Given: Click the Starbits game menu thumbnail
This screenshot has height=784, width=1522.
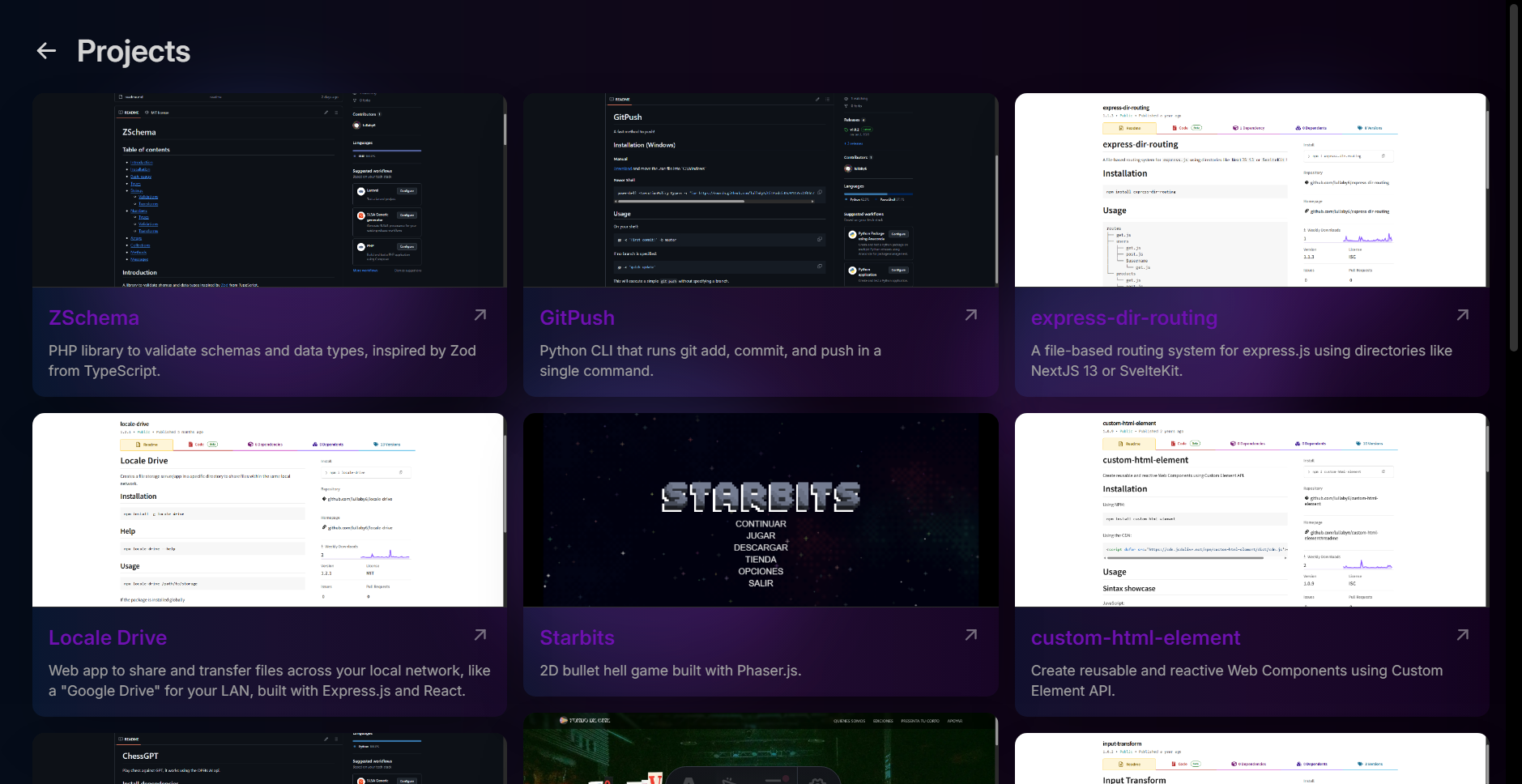Looking at the screenshot, I should coord(761,510).
